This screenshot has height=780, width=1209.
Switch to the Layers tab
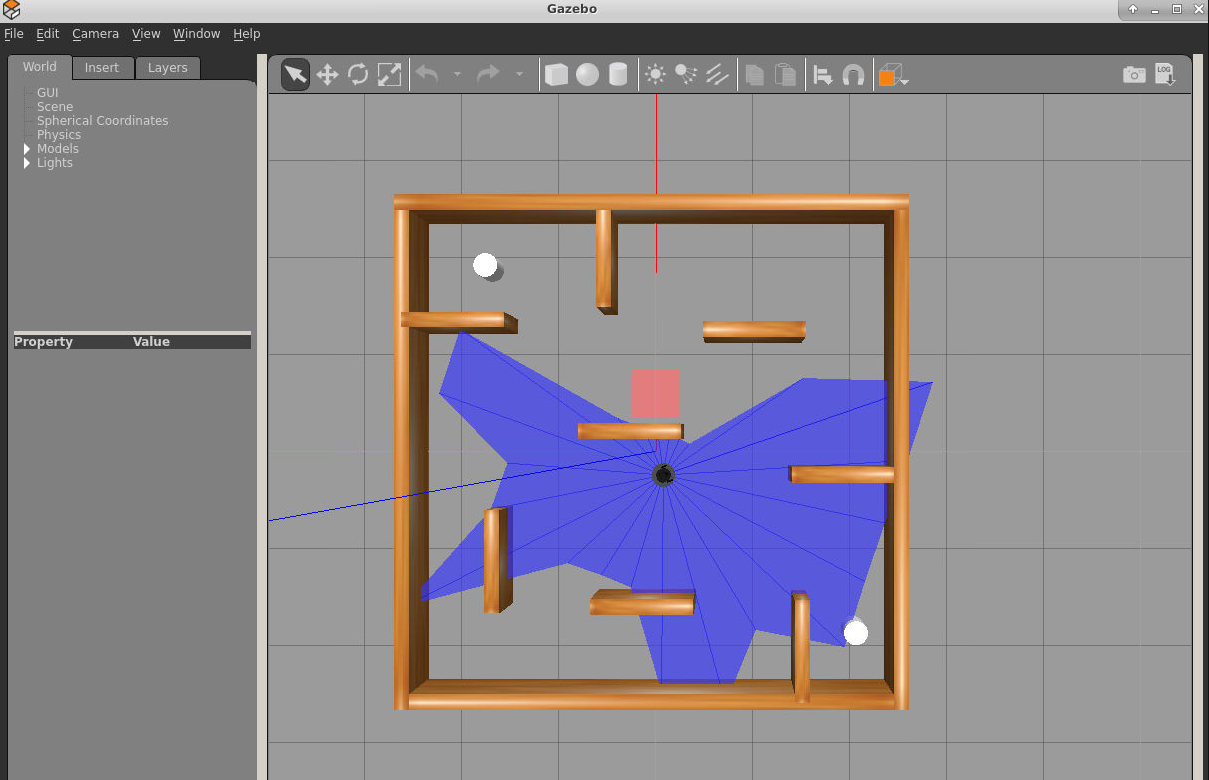point(167,68)
